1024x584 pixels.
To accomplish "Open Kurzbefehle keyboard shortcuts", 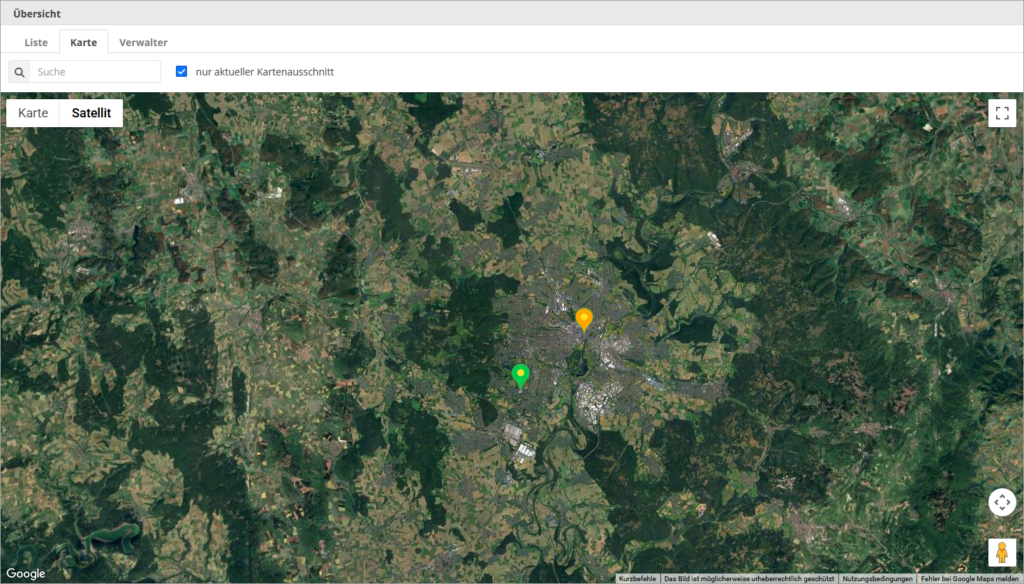I will point(638,579).
